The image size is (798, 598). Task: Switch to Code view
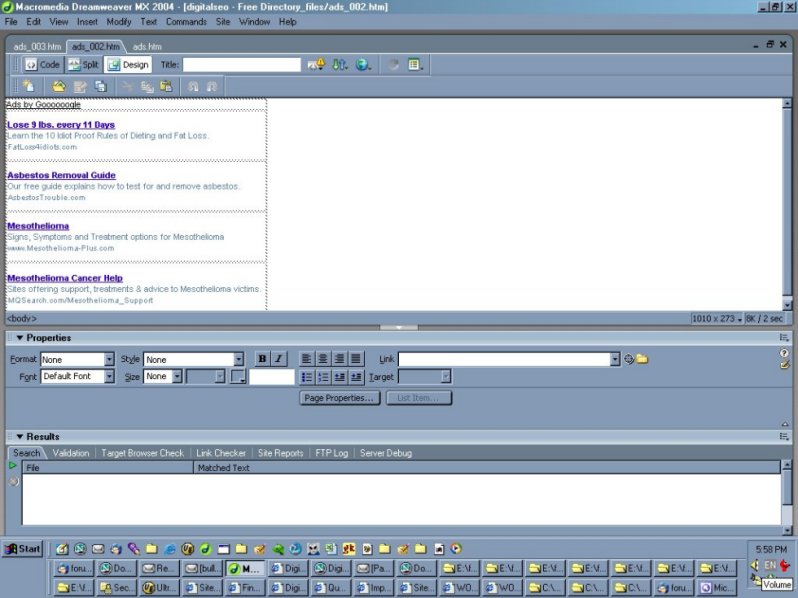click(x=42, y=65)
